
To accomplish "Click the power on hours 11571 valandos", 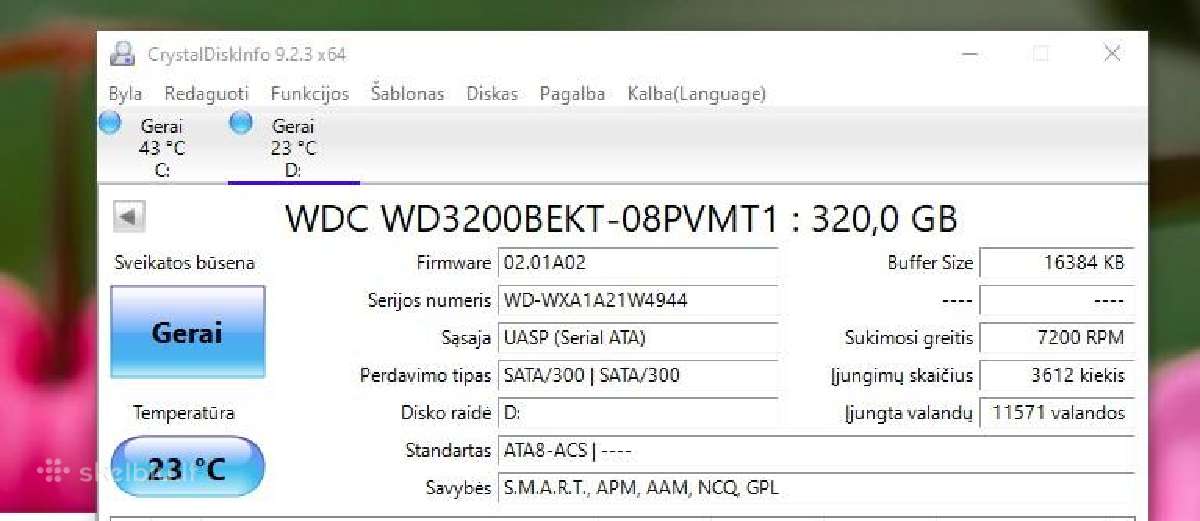I will 1057,412.
